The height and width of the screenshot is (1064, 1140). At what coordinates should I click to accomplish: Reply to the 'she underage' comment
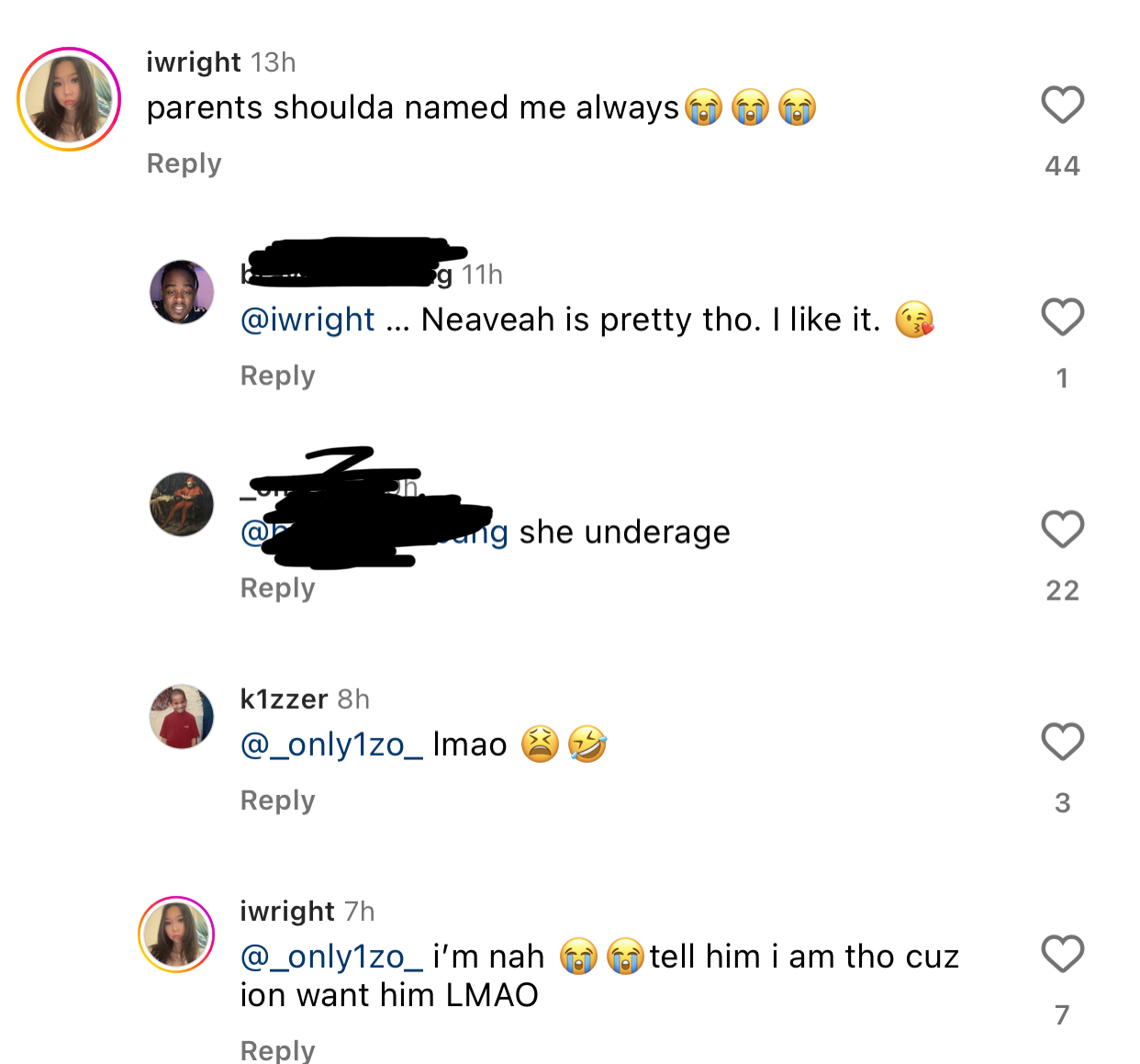[277, 588]
